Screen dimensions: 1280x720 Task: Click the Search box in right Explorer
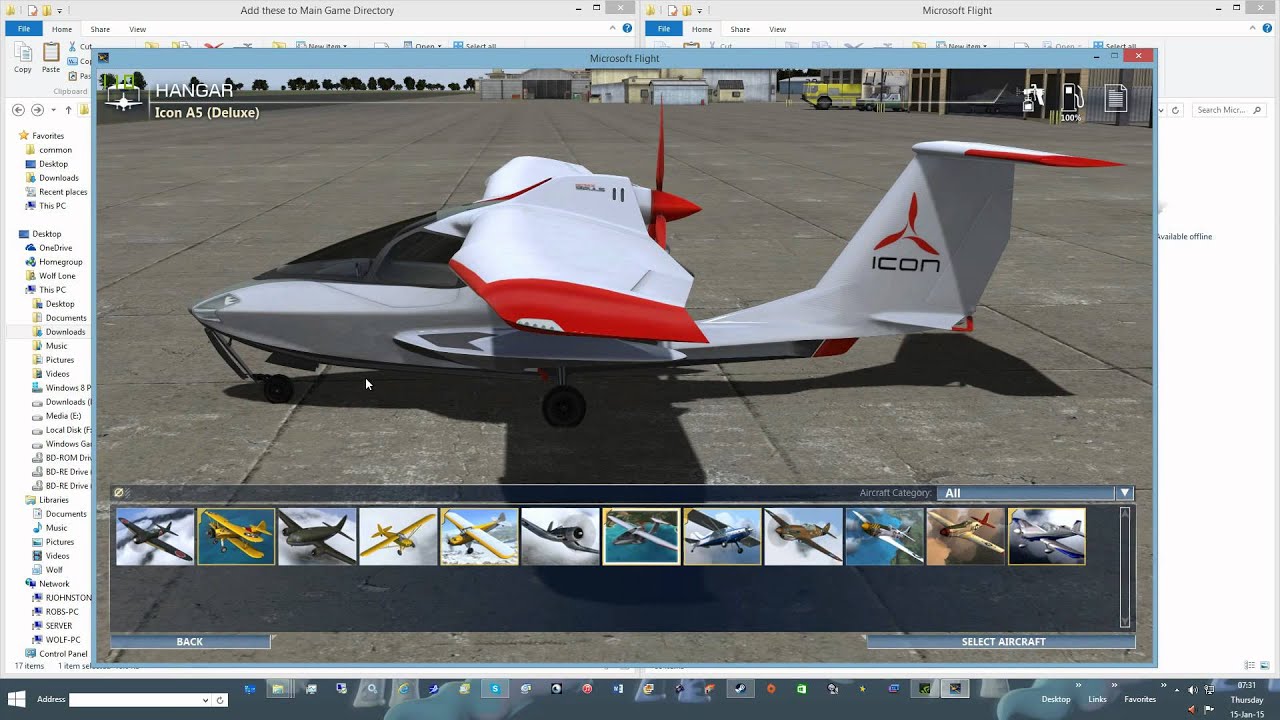(1230, 110)
